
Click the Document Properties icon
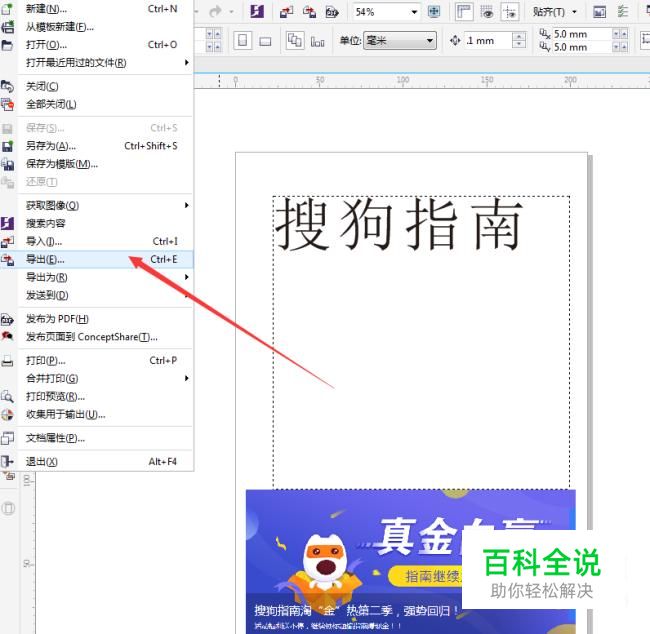click(x=7, y=438)
